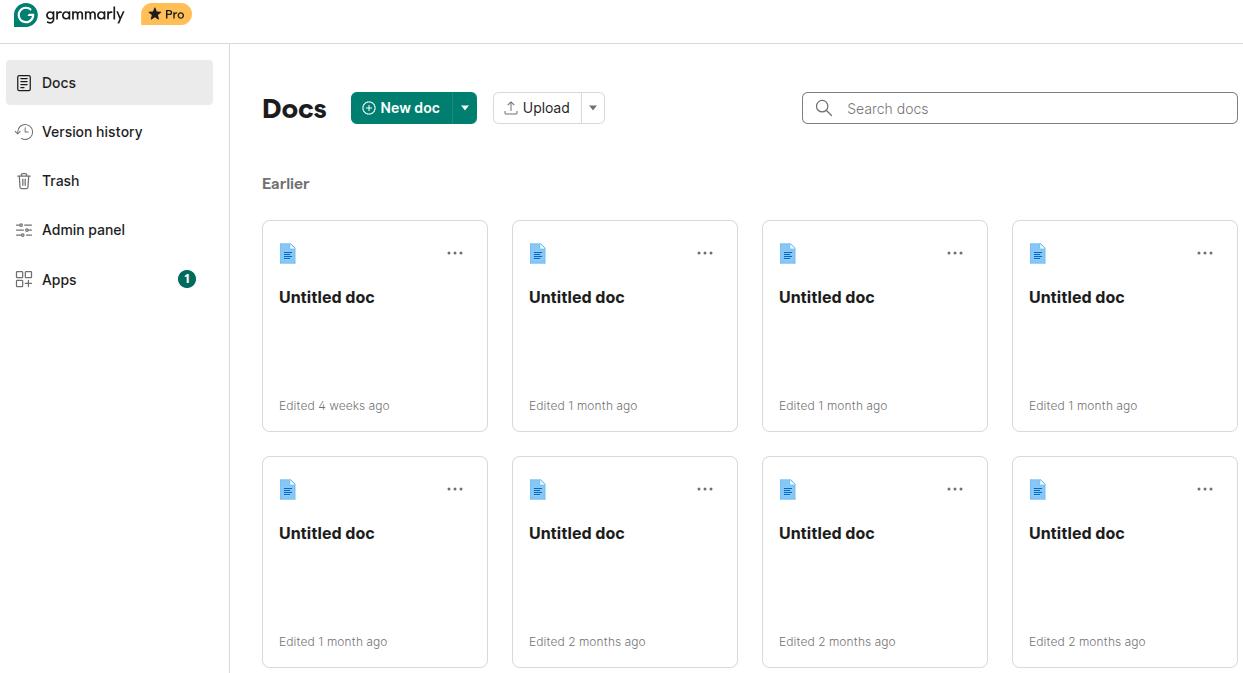Open the Trash from the sidebar
This screenshot has height=673, width=1243.
point(60,180)
